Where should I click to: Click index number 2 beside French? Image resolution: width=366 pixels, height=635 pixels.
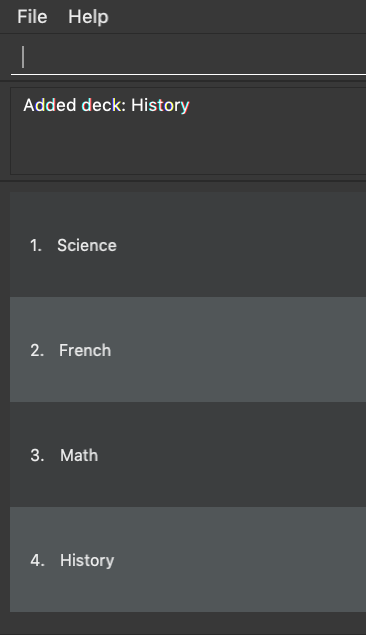(37, 350)
